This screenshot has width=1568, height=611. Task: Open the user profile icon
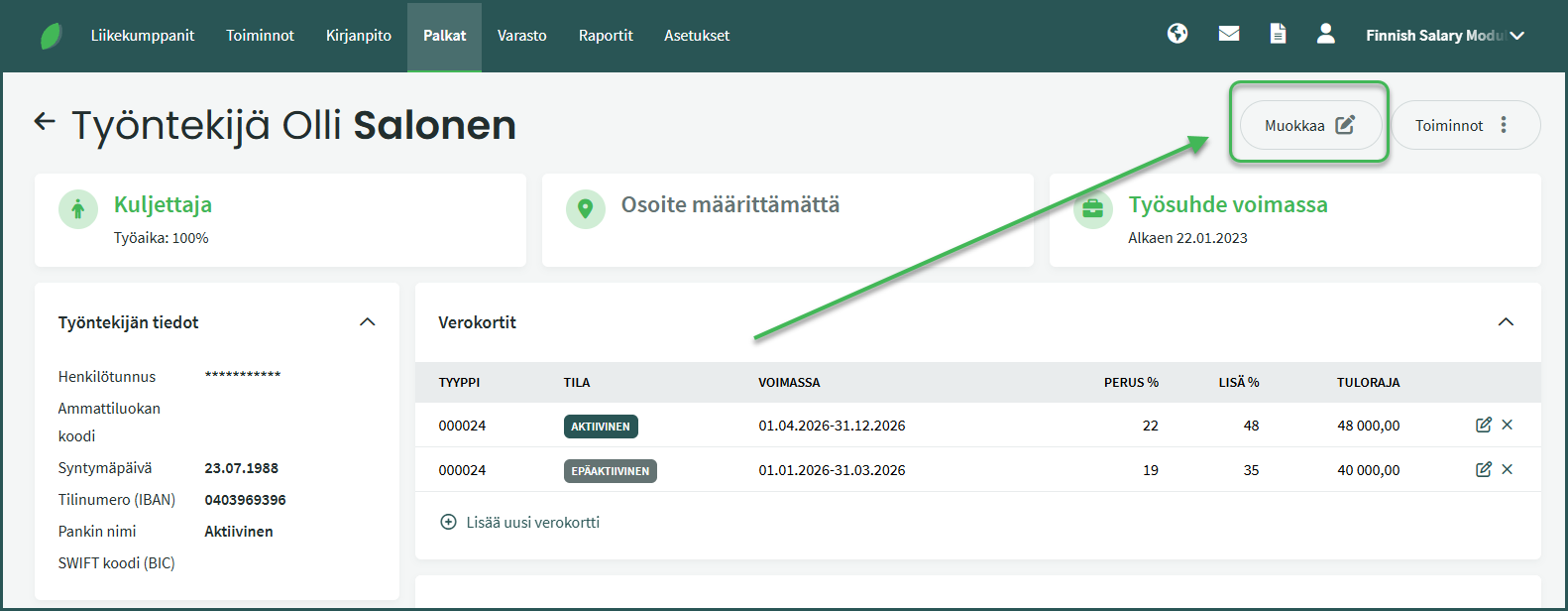[1326, 34]
